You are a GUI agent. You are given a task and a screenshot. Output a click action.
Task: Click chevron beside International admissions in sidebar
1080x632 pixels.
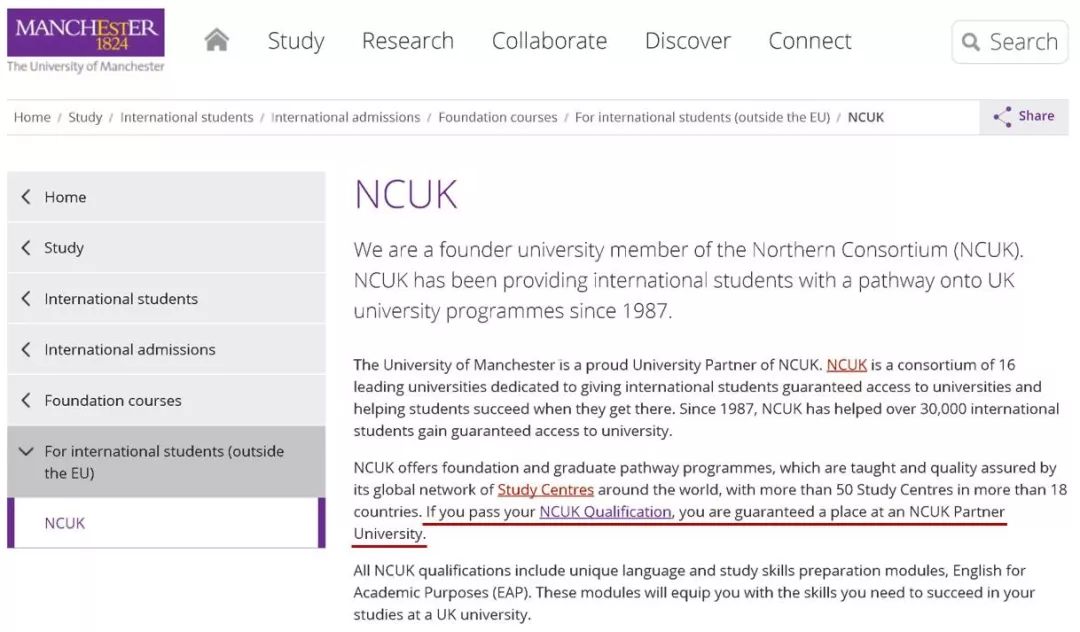click(26, 350)
